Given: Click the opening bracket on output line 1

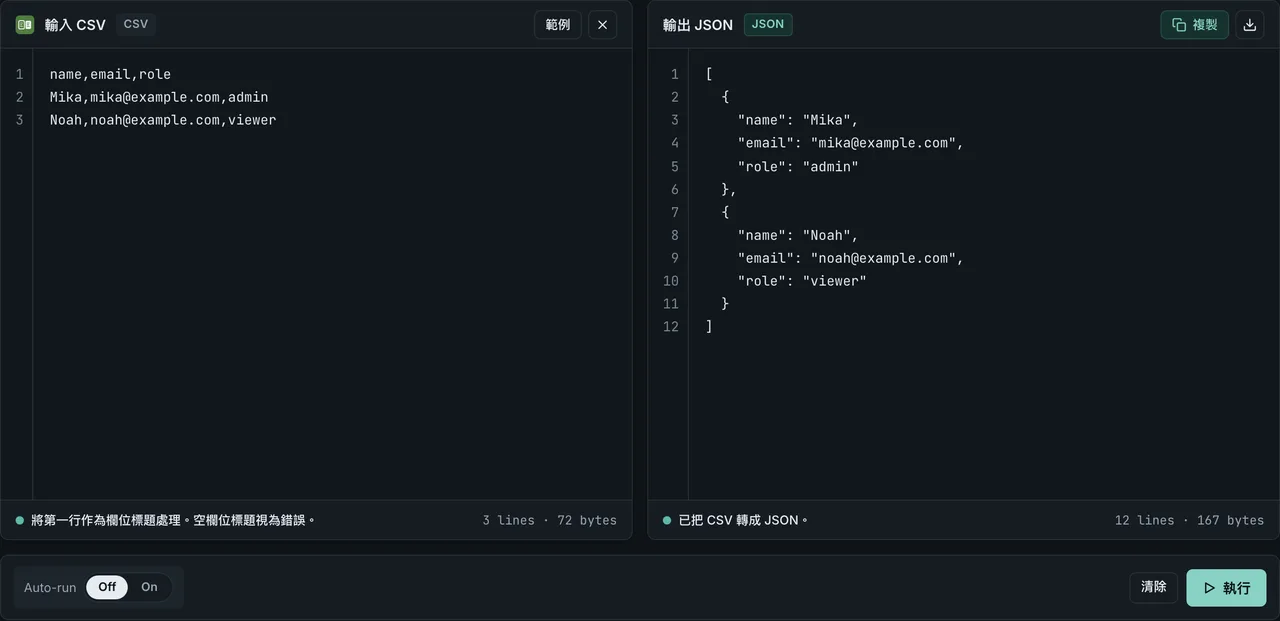Looking at the screenshot, I should (709, 74).
